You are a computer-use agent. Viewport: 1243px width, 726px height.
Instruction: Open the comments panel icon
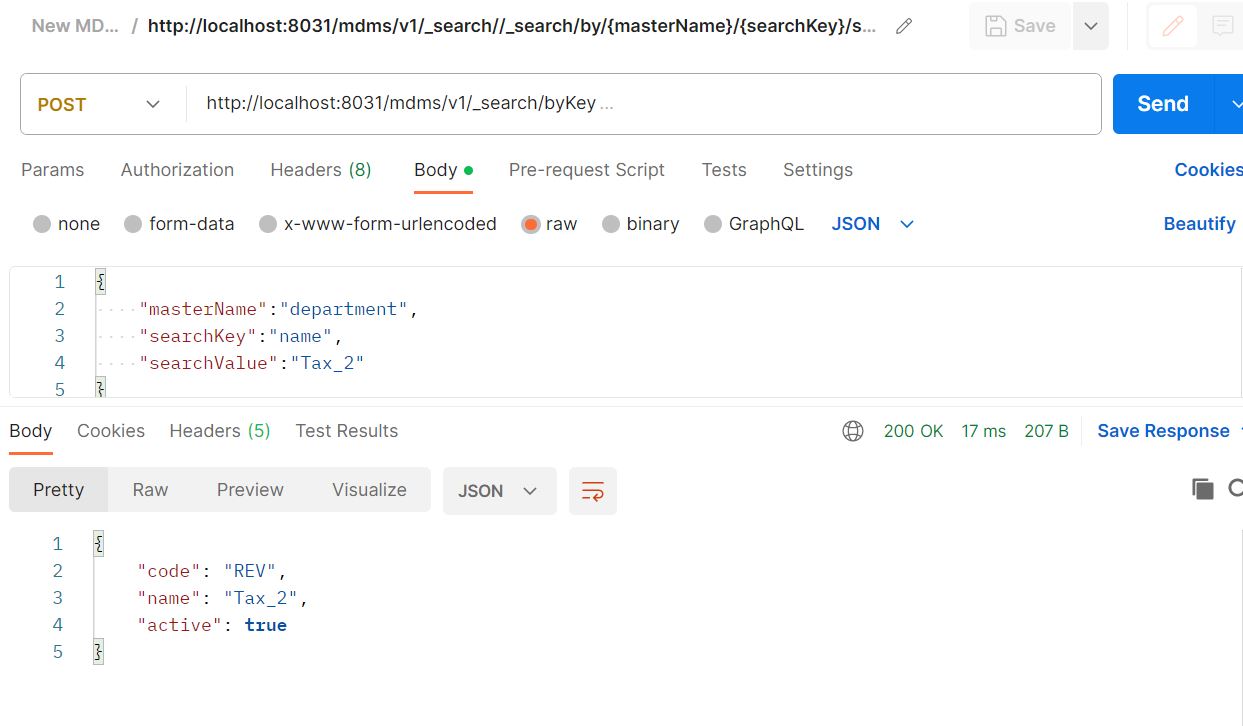pos(1222,26)
